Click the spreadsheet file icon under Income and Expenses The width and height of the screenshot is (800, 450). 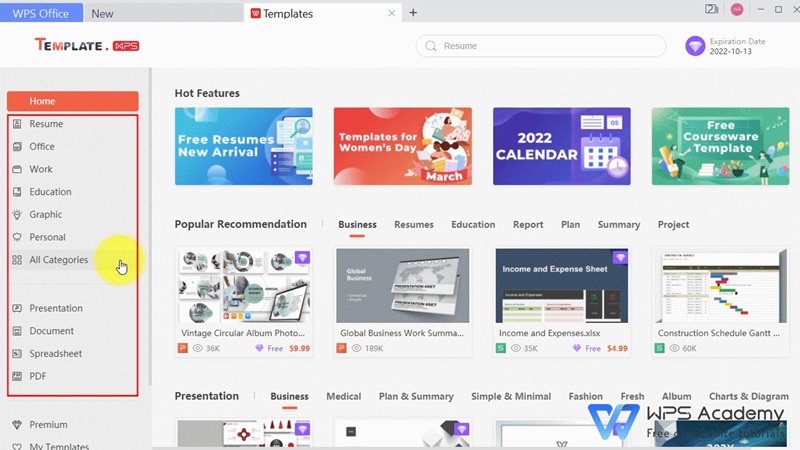[x=501, y=348]
